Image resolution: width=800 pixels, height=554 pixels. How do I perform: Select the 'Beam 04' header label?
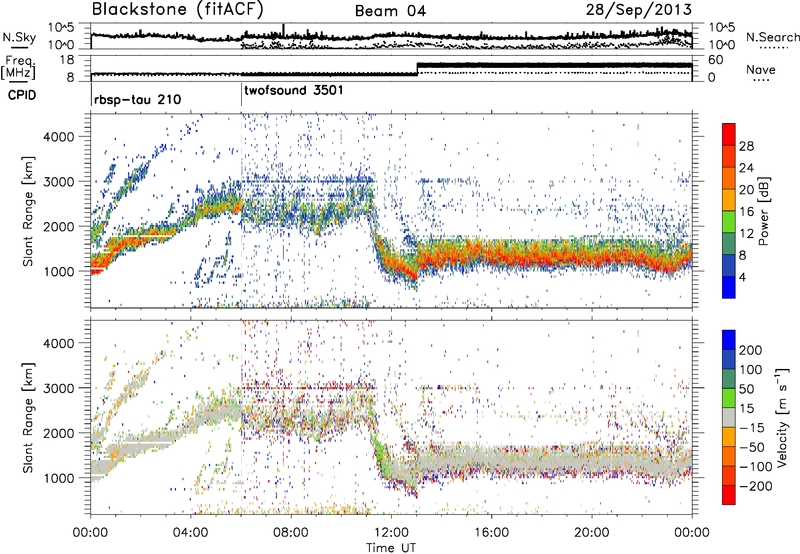tap(390, 11)
